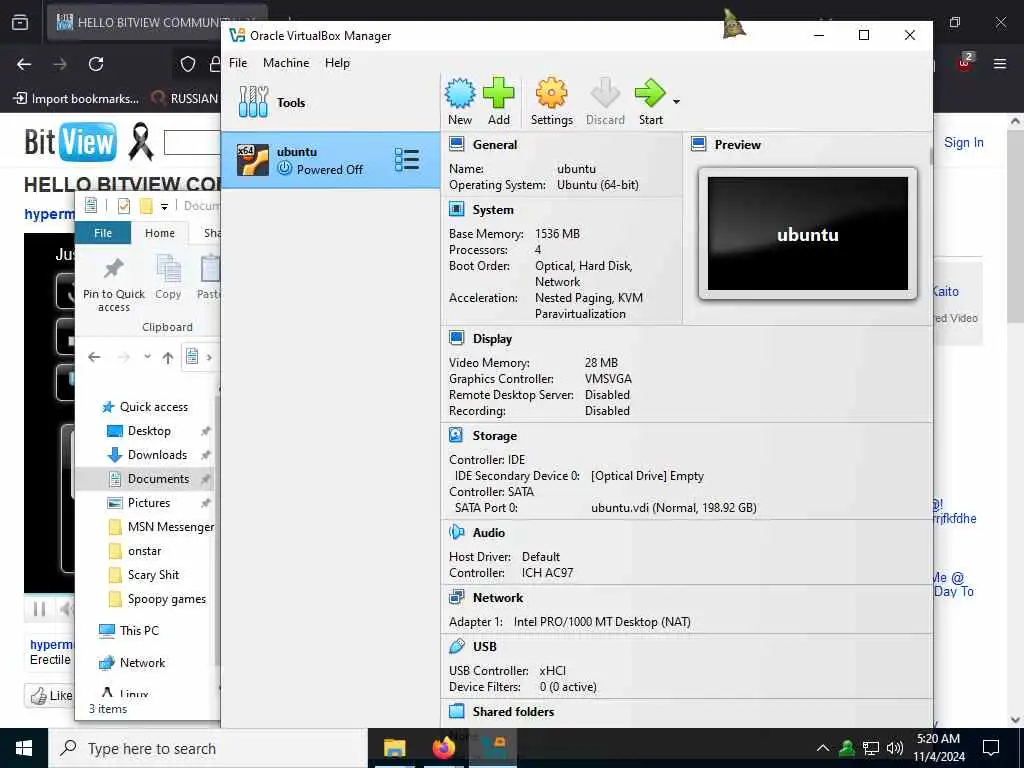Click the Preview panel header

737,144
